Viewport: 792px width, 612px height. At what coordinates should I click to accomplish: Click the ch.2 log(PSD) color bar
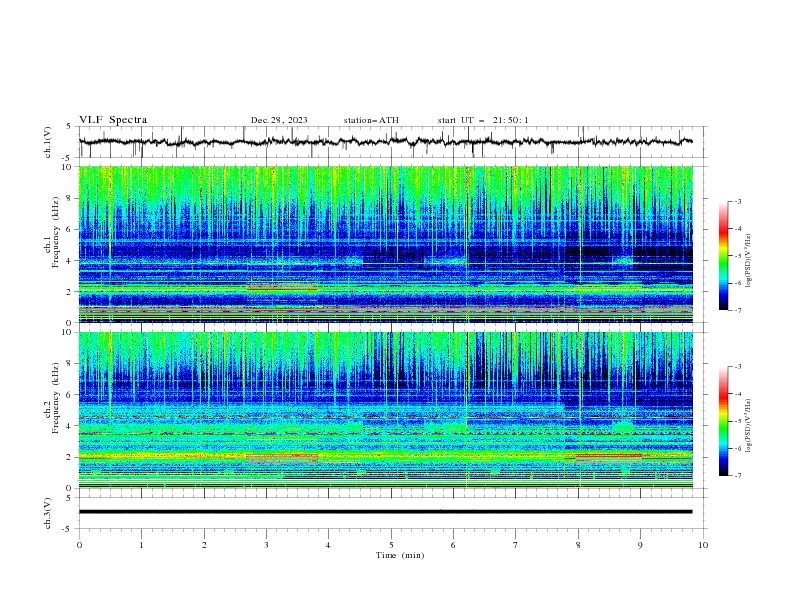(723, 421)
